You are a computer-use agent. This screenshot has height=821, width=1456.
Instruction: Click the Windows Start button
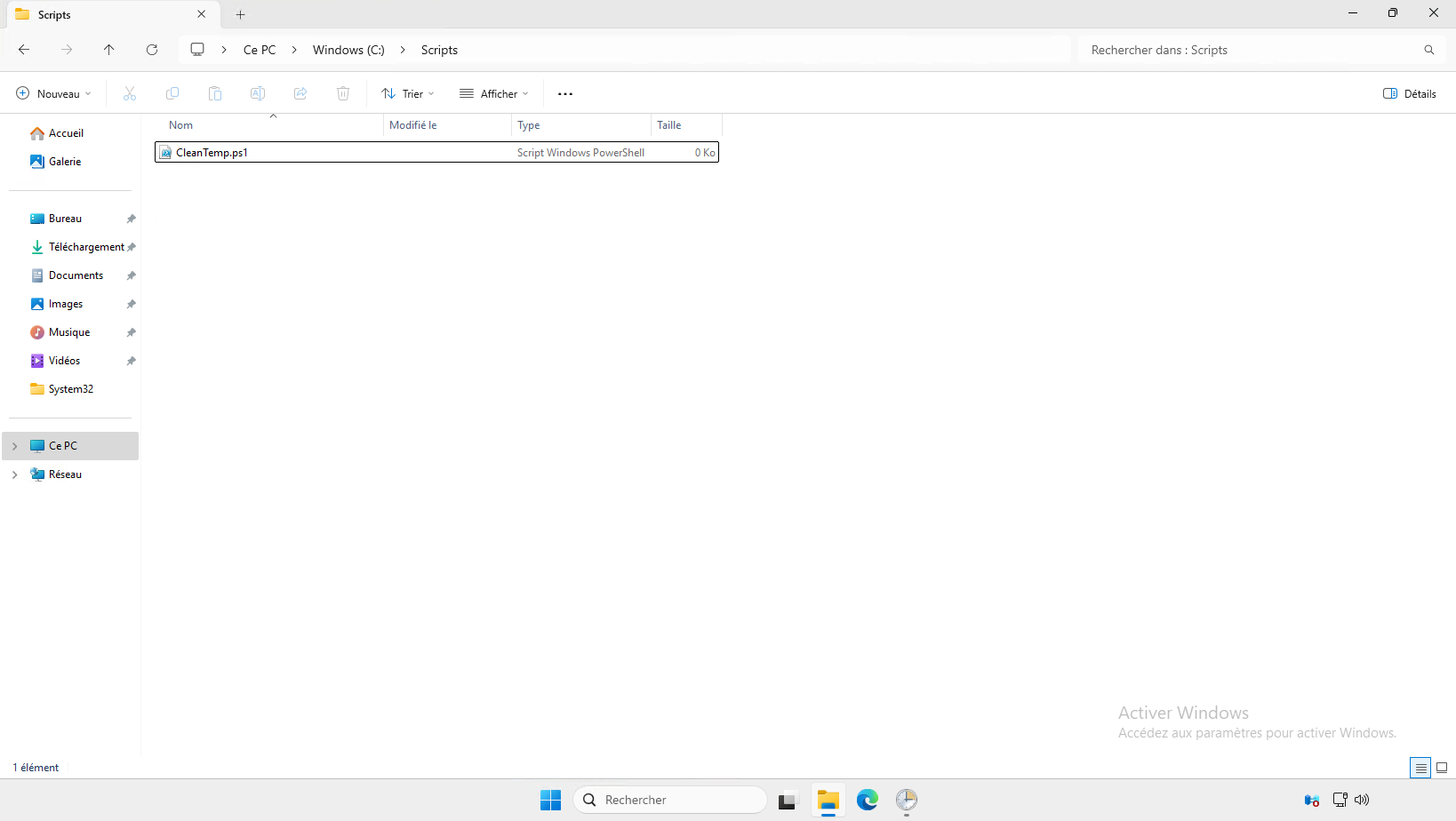coord(550,800)
